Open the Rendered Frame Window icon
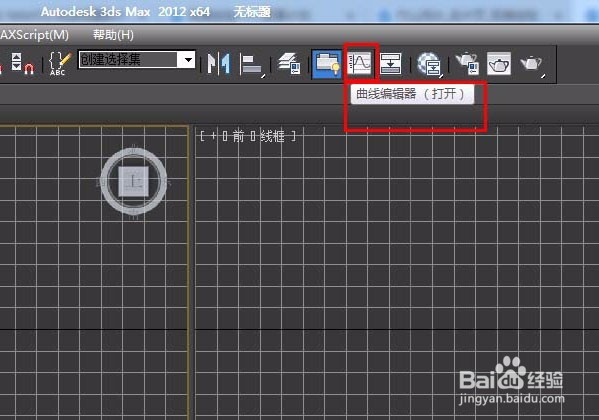Screen dimensions: 599x420 click(x=499, y=64)
